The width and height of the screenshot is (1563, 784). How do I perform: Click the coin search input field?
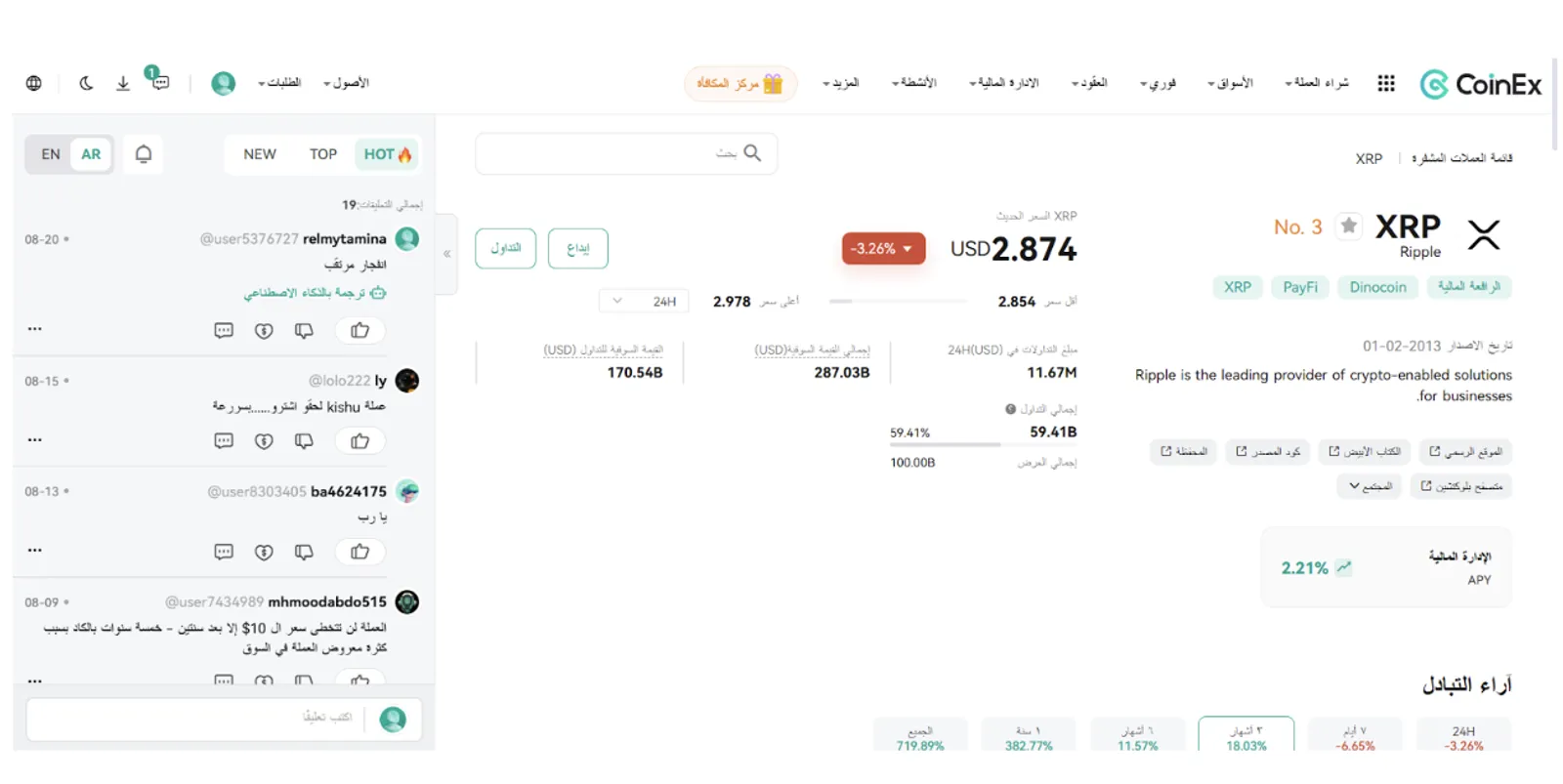point(626,153)
